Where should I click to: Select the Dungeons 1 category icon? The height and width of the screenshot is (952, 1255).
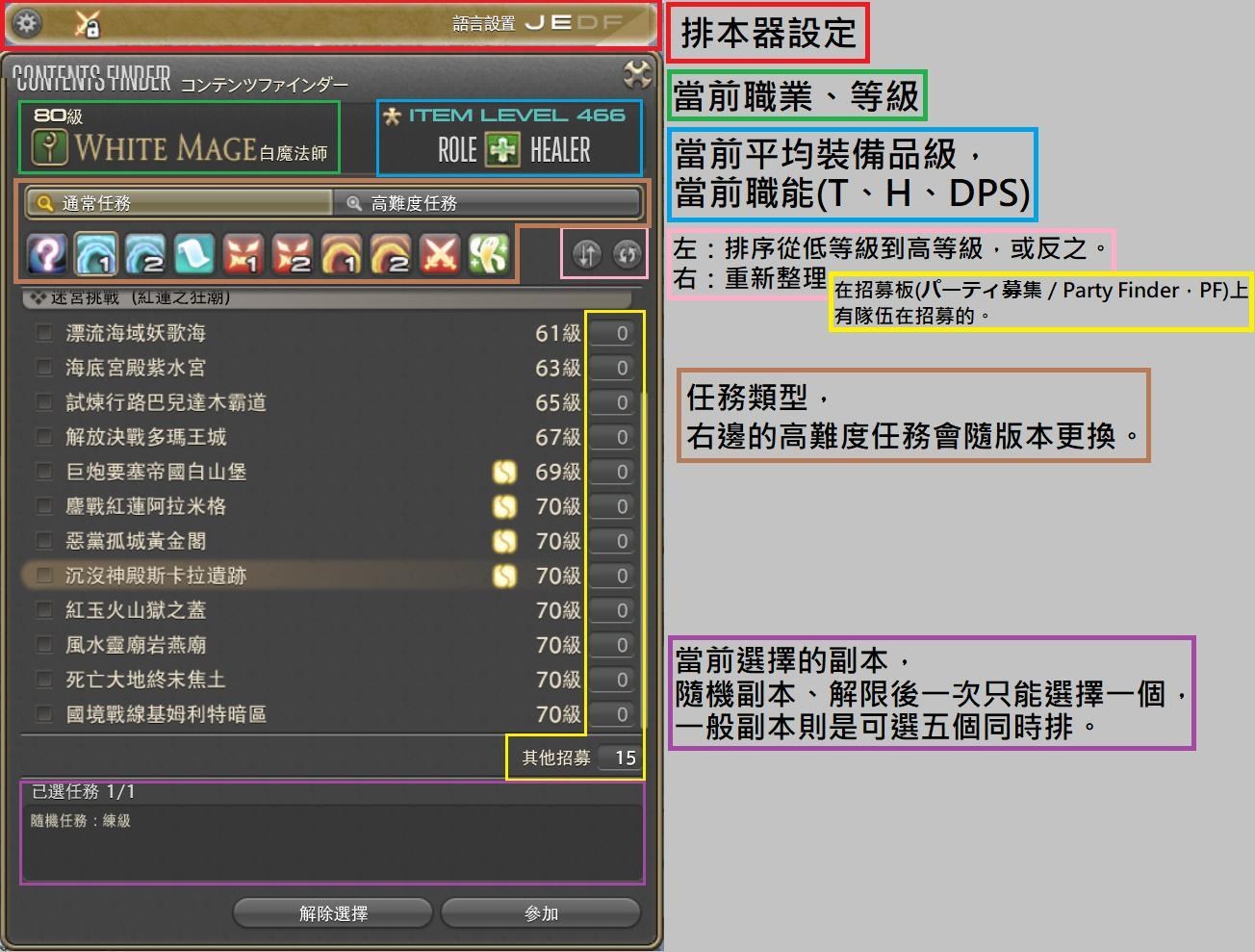coord(96,255)
